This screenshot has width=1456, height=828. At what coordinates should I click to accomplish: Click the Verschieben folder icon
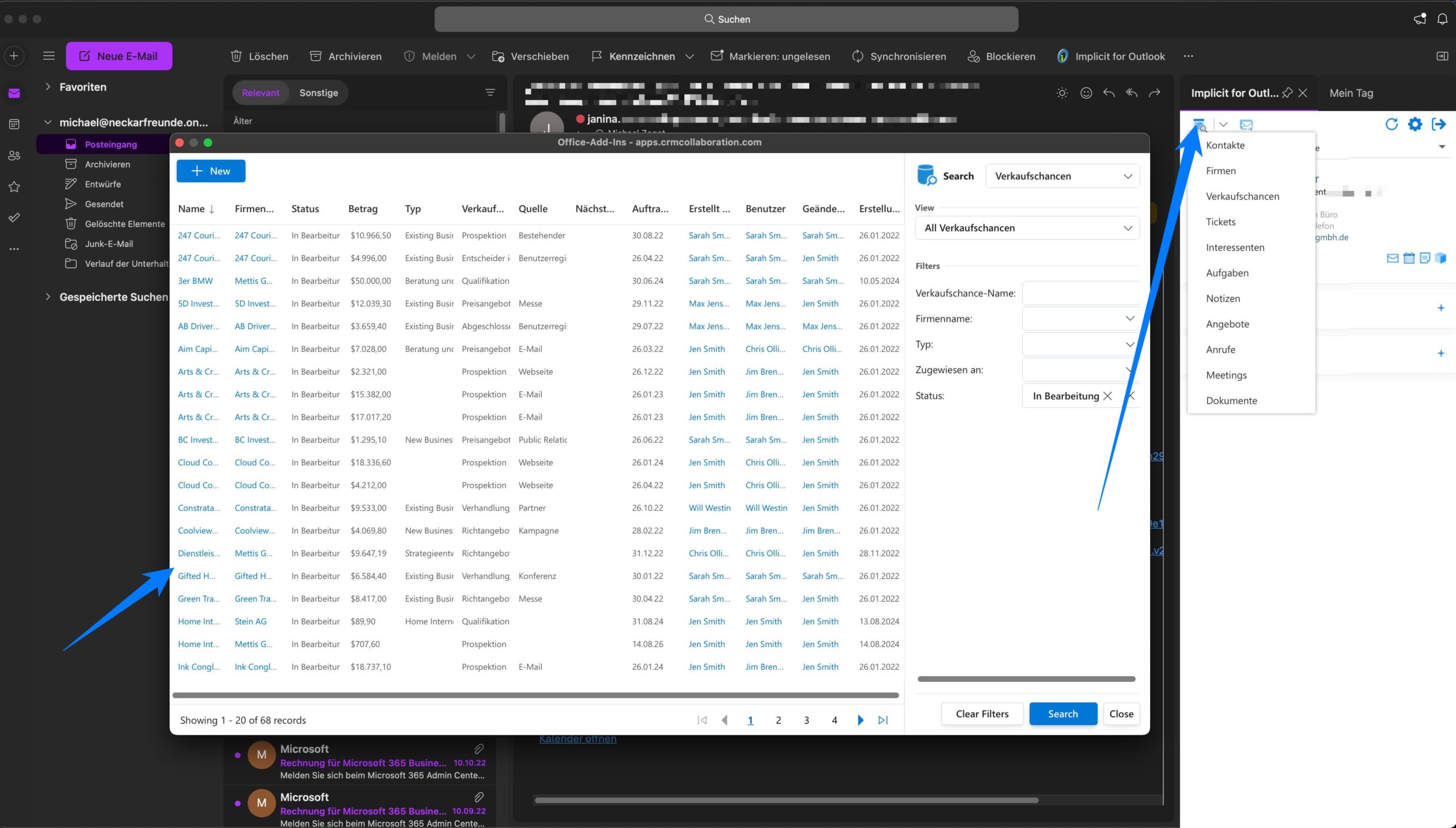pos(498,56)
